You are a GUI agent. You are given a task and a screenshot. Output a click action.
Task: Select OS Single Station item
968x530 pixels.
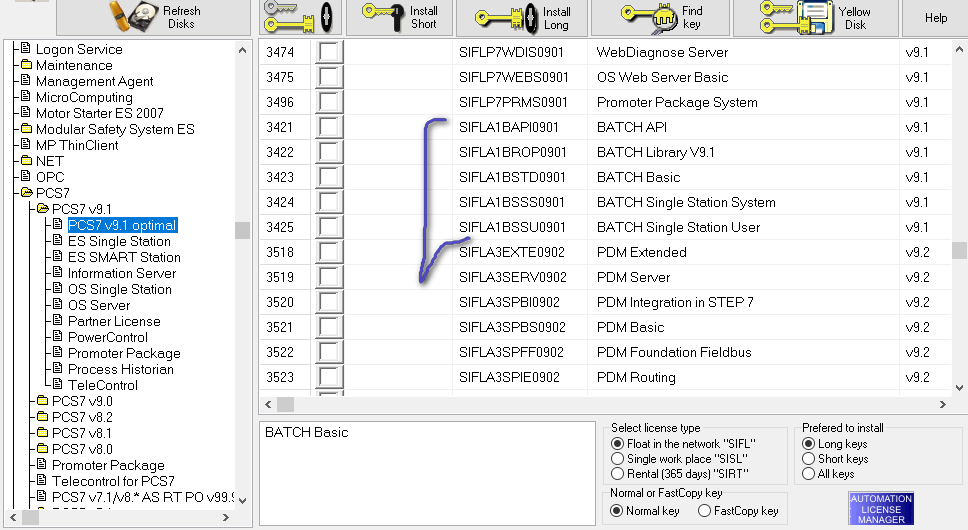click(120, 289)
